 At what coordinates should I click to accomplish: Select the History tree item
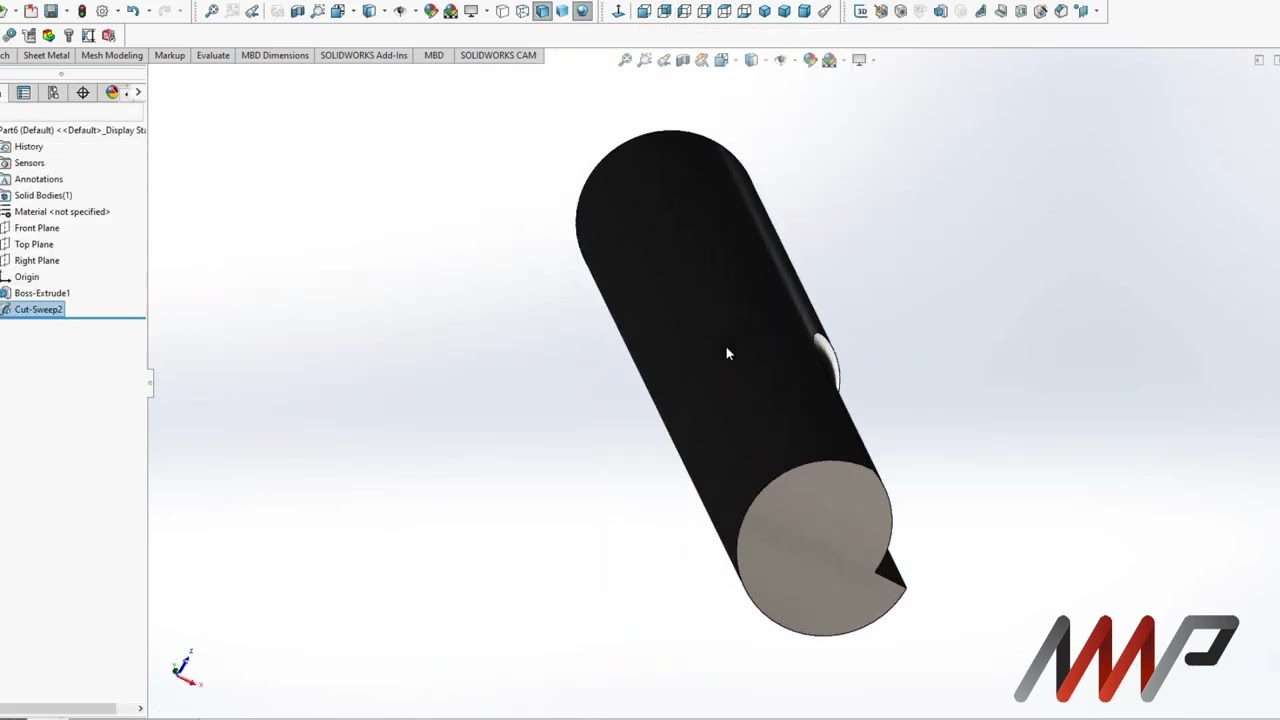point(28,147)
